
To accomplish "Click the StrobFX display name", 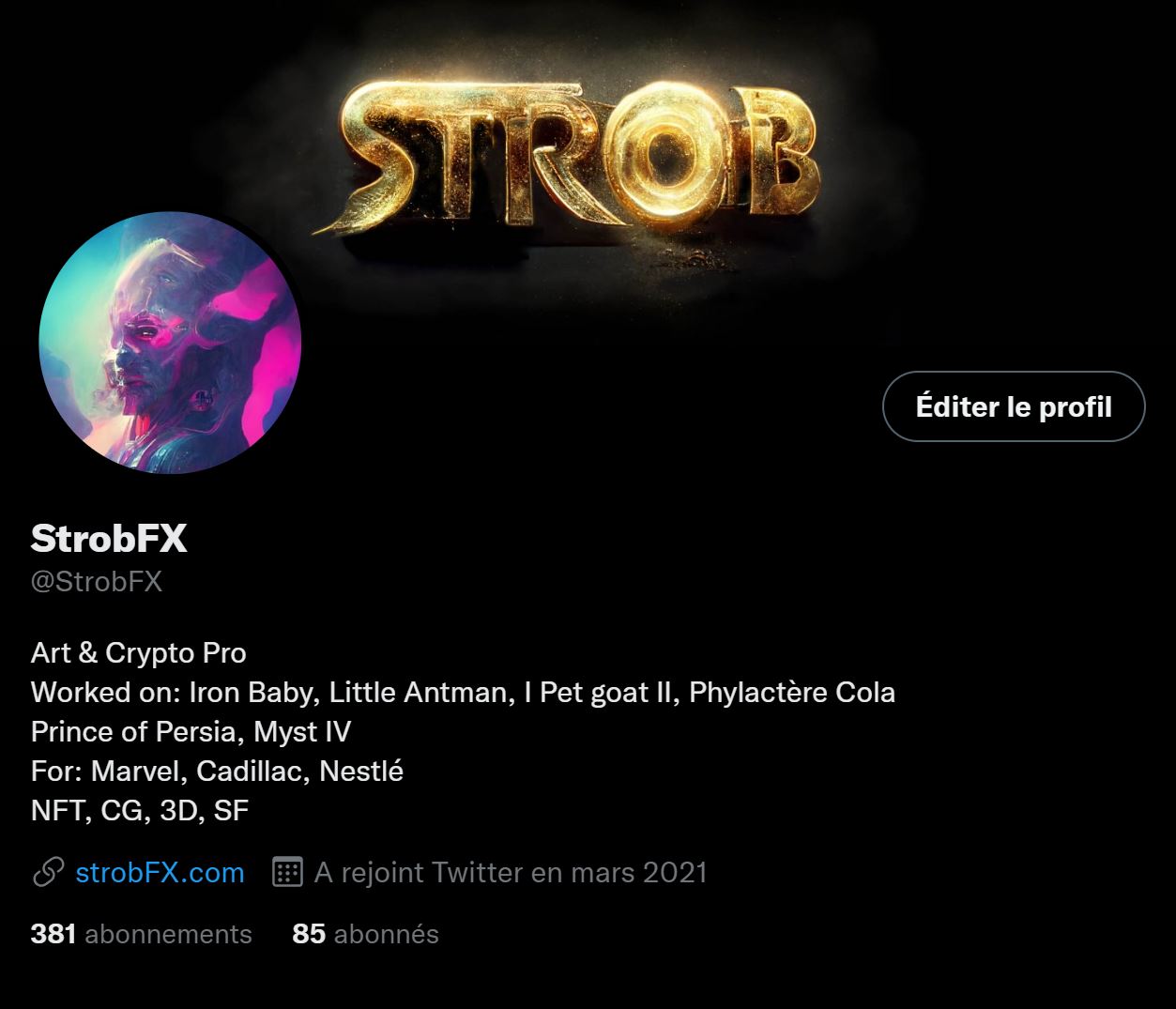I will 109,539.
